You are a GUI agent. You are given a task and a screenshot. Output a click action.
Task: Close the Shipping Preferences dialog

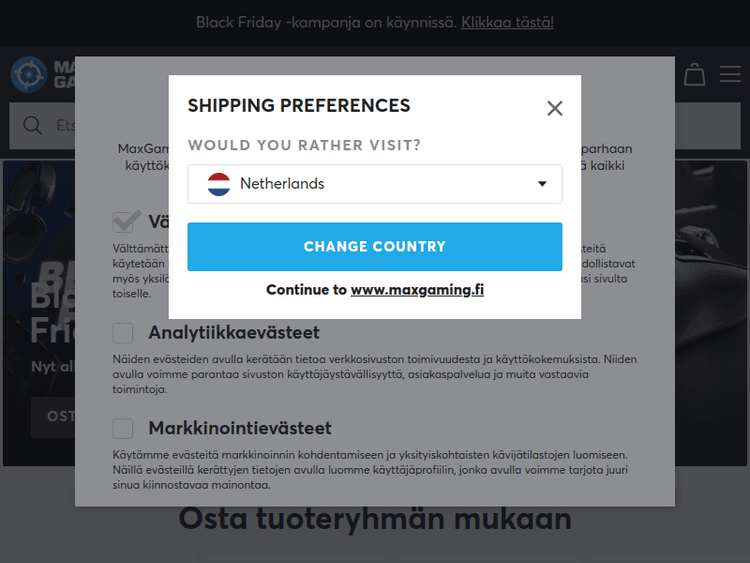tap(555, 108)
